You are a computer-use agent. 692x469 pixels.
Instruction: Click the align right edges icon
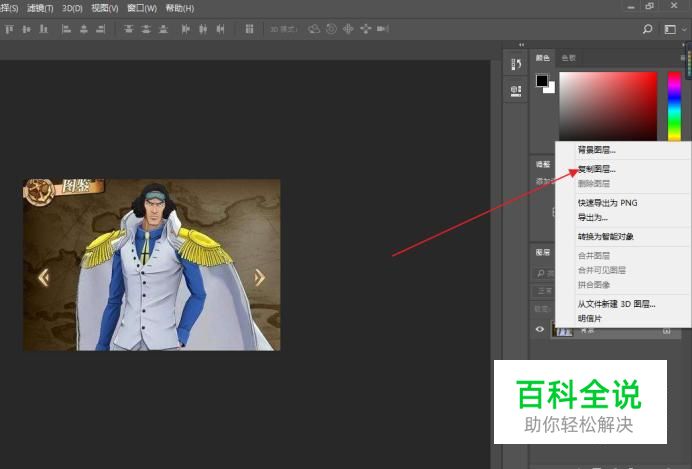[x=101, y=30]
